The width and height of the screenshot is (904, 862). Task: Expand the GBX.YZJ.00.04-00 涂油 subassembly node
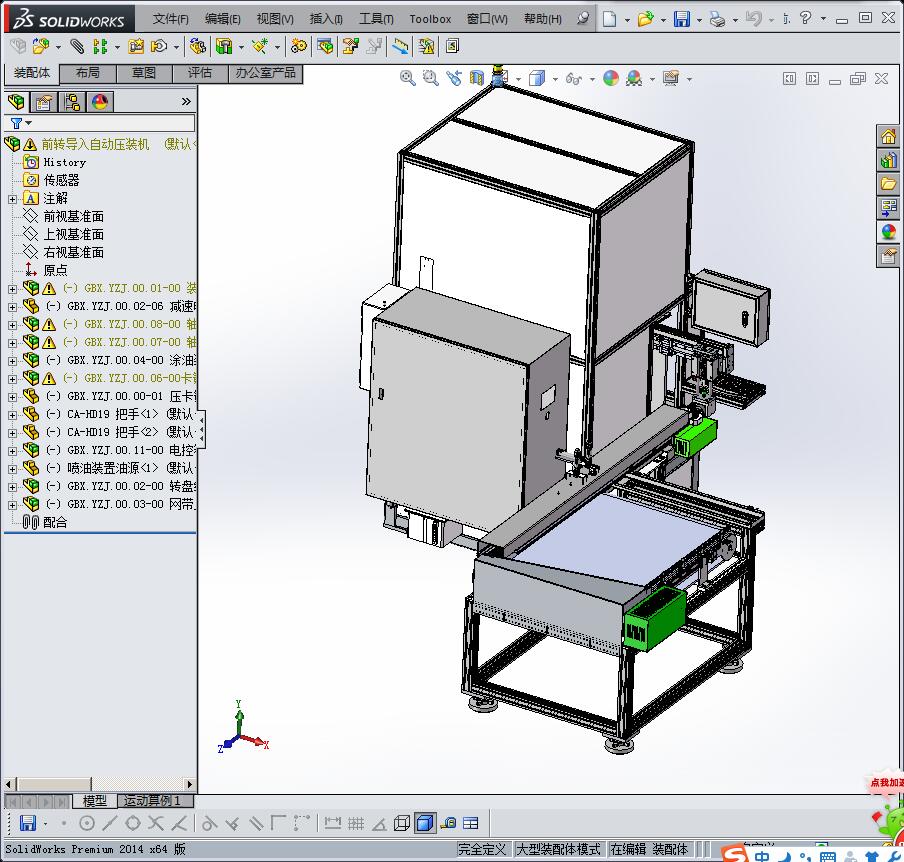(x=12, y=360)
